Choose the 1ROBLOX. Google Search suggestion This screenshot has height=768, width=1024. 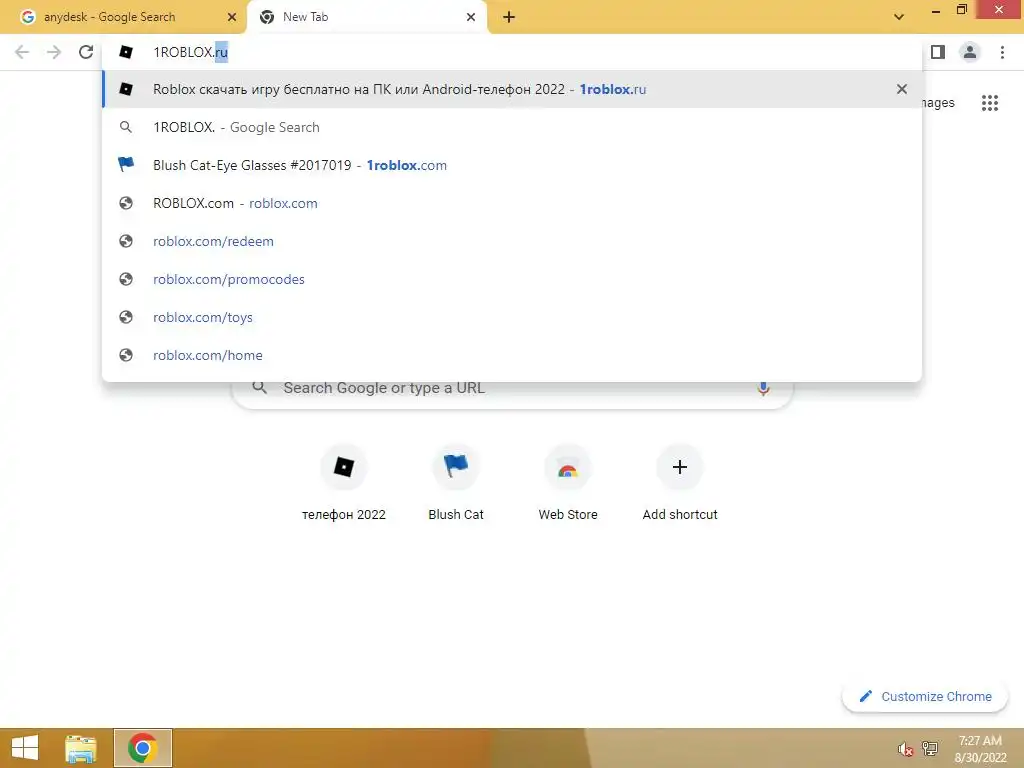513,127
